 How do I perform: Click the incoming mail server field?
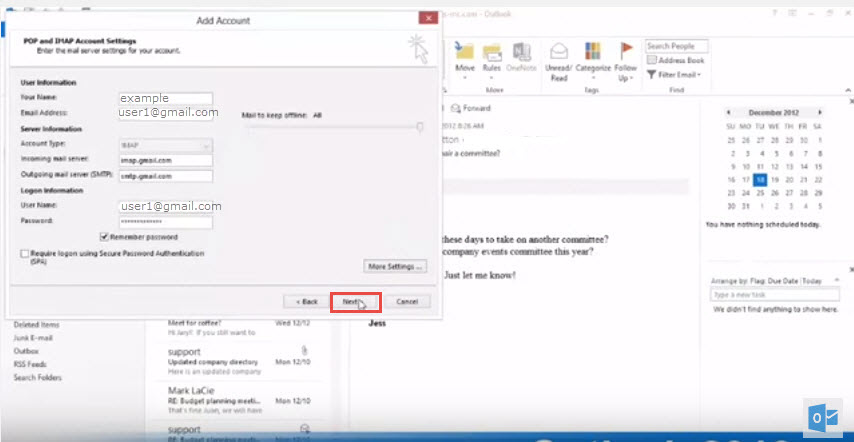click(166, 161)
